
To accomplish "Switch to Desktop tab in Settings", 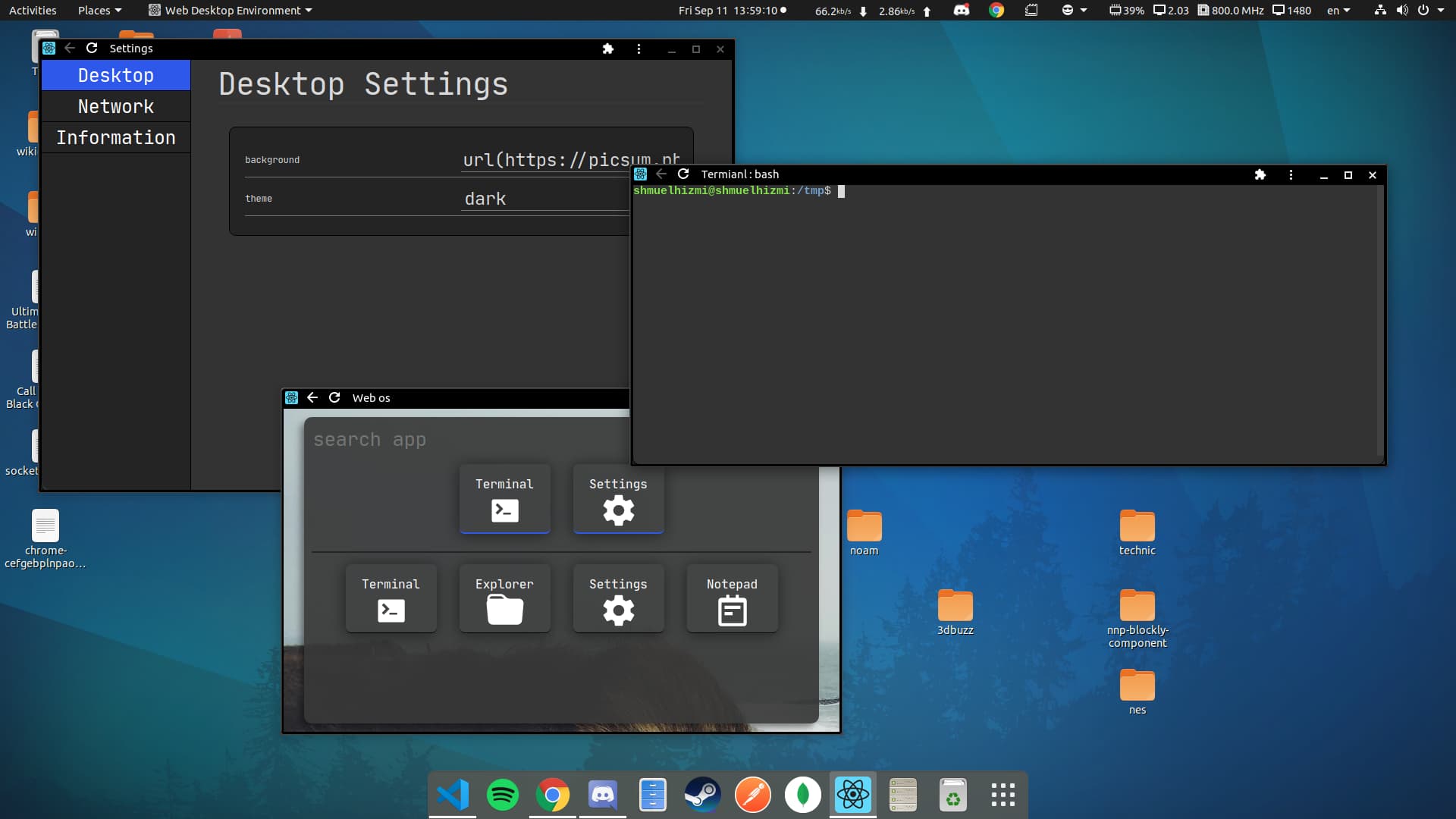I will point(116,76).
